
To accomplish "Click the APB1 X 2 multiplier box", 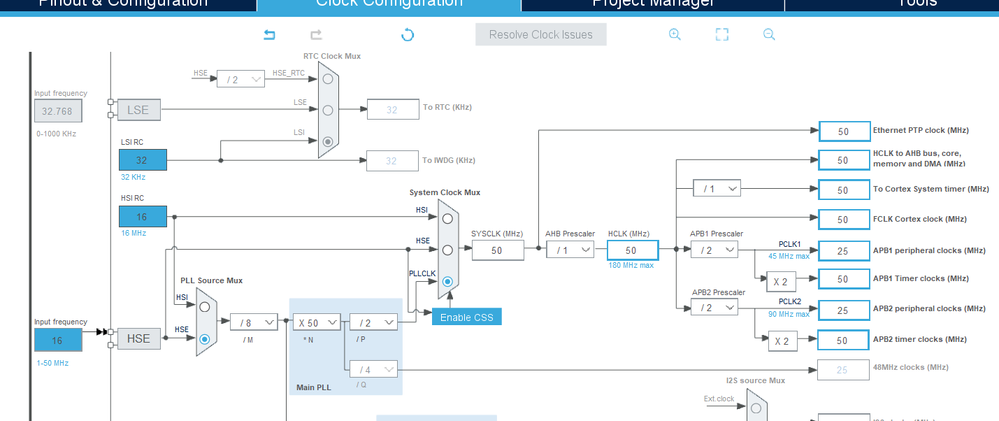I will point(780,281).
